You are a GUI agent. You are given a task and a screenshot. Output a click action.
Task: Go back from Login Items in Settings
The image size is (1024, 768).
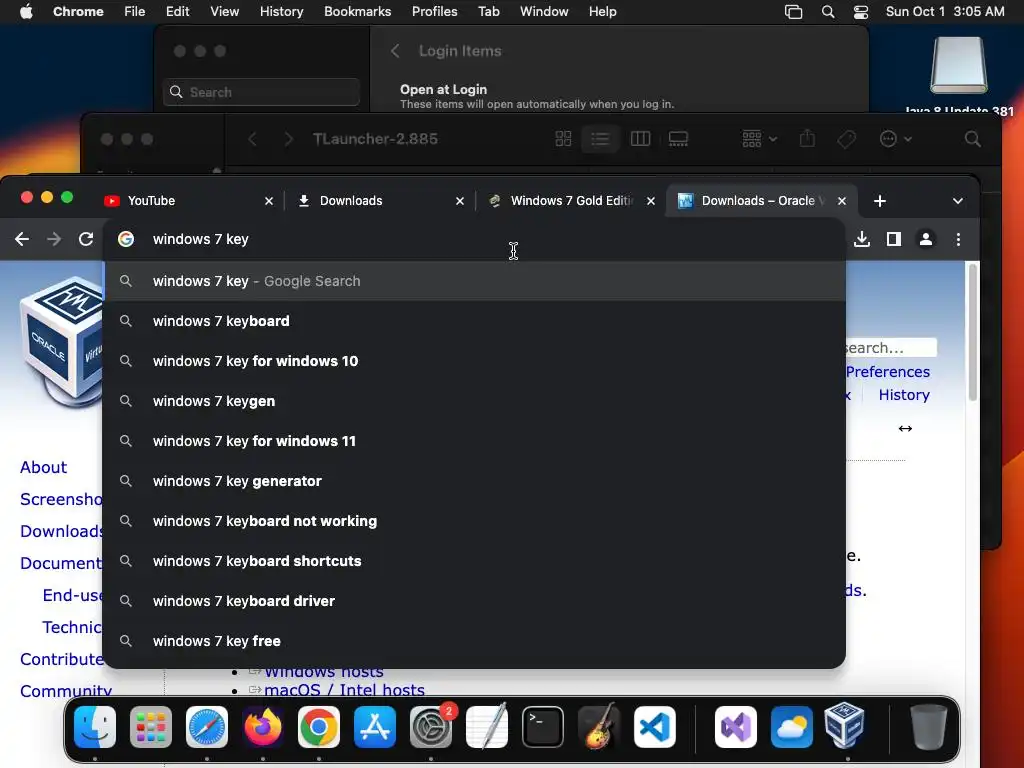[394, 51]
